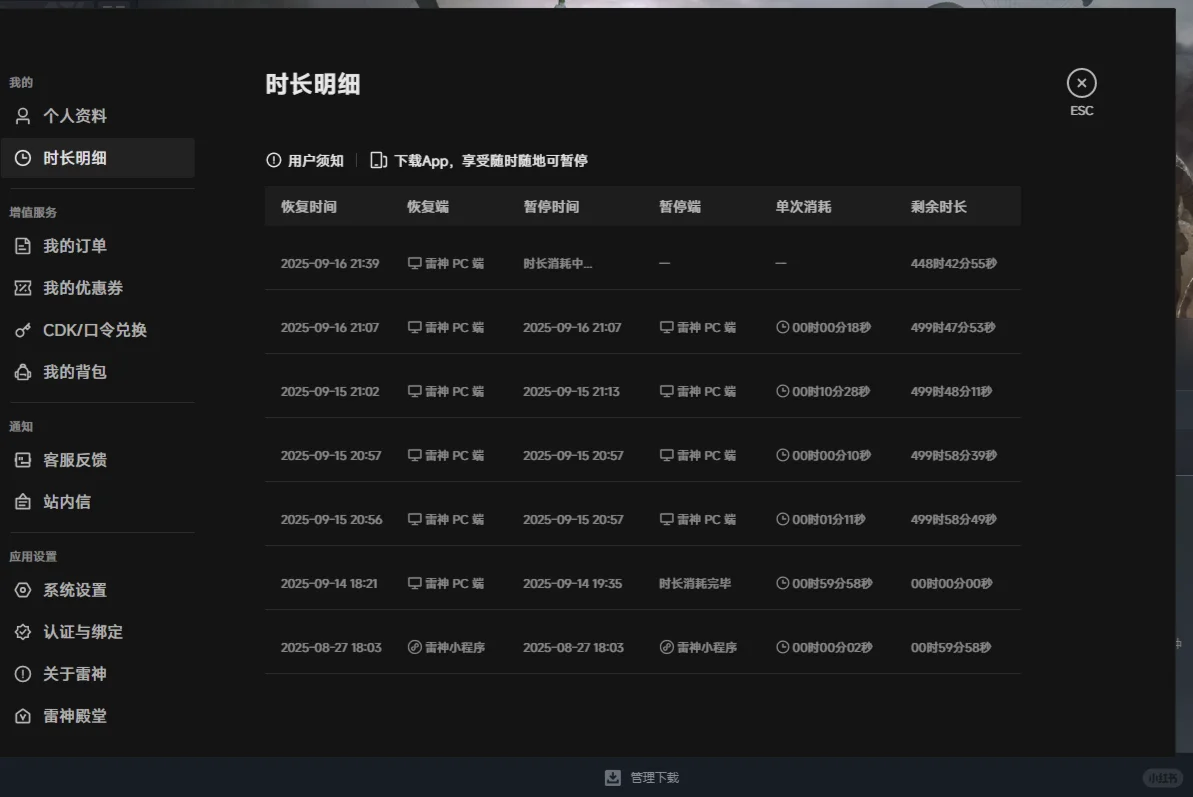Click the badge icon beside 认证与绑定
Viewport: 1193px width, 797px height.
tap(23, 632)
